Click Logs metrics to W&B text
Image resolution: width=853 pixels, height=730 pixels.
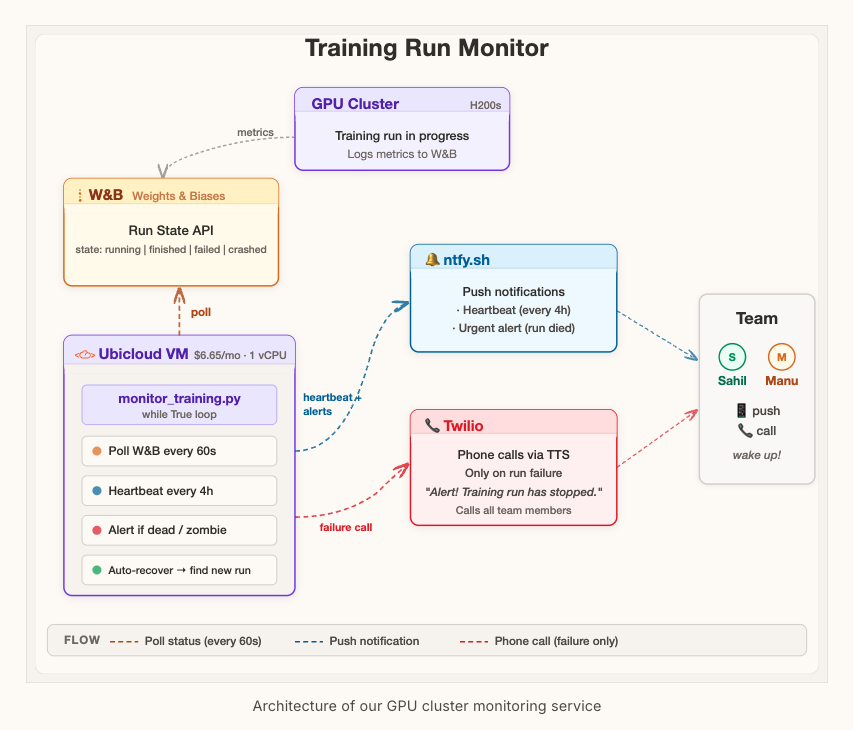click(402, 154)
